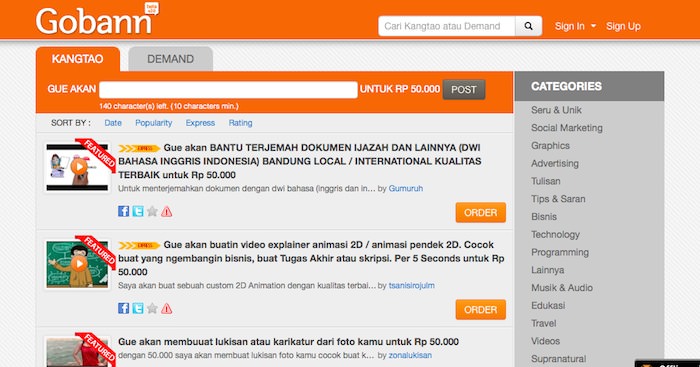
Task: Order the video explainer animasi kangtao
Action: [481, 309]
